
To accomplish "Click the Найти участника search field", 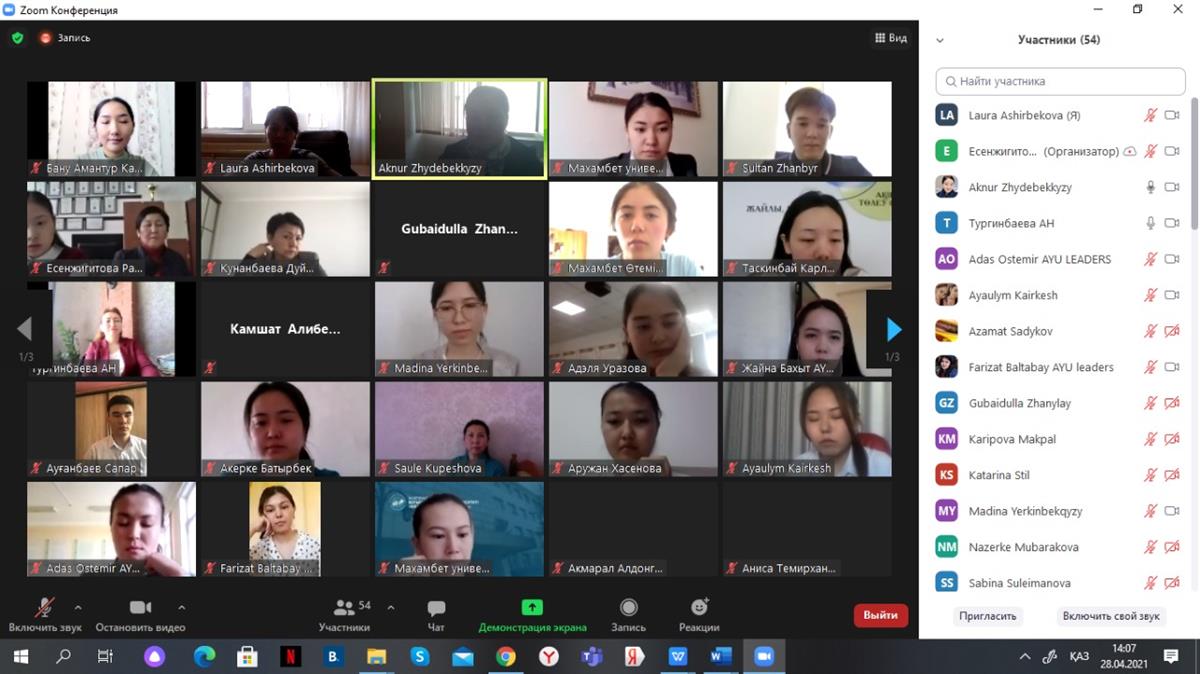I will 1060,81.
